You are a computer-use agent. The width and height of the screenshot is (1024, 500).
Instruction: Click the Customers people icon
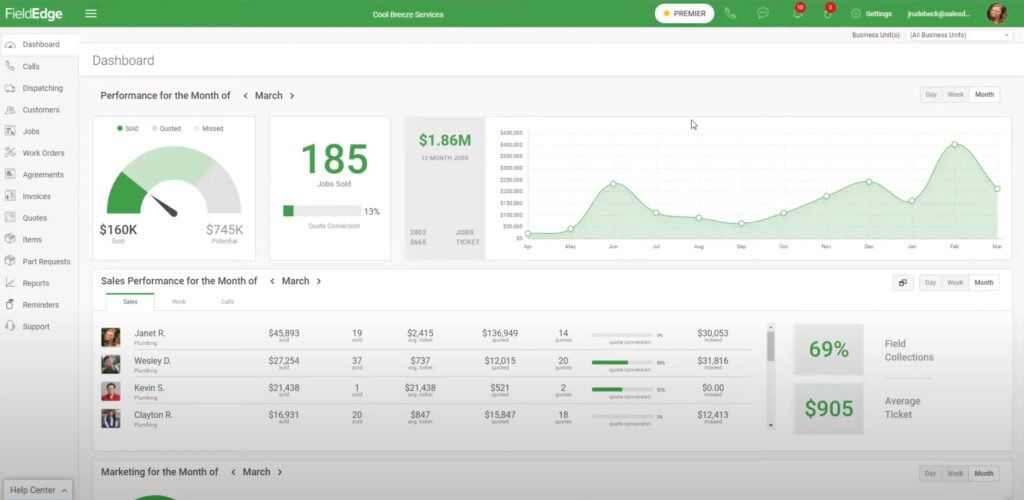click(10, 110)
